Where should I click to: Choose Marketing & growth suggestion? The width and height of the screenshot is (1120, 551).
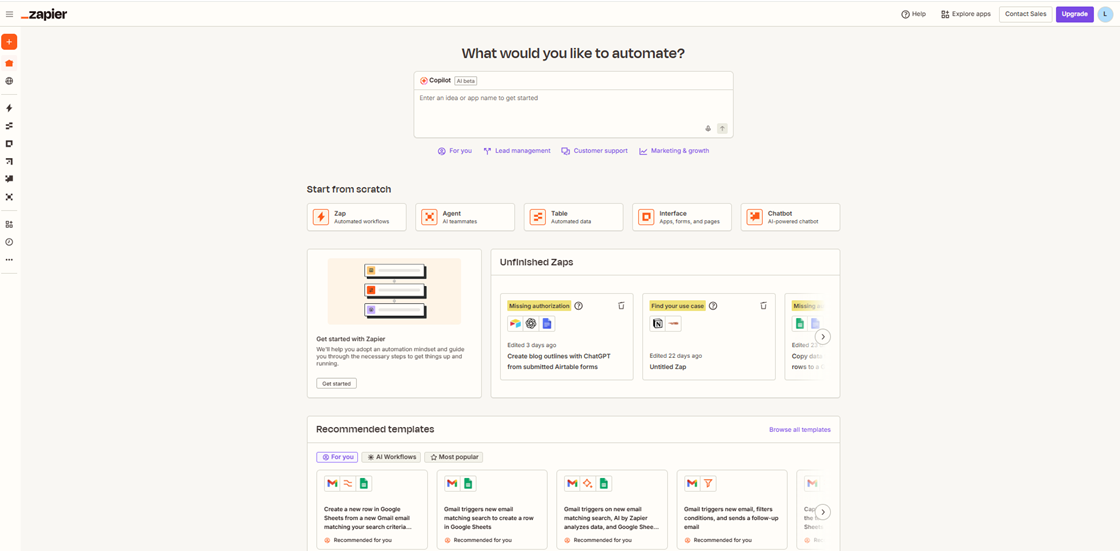[674, 151]
